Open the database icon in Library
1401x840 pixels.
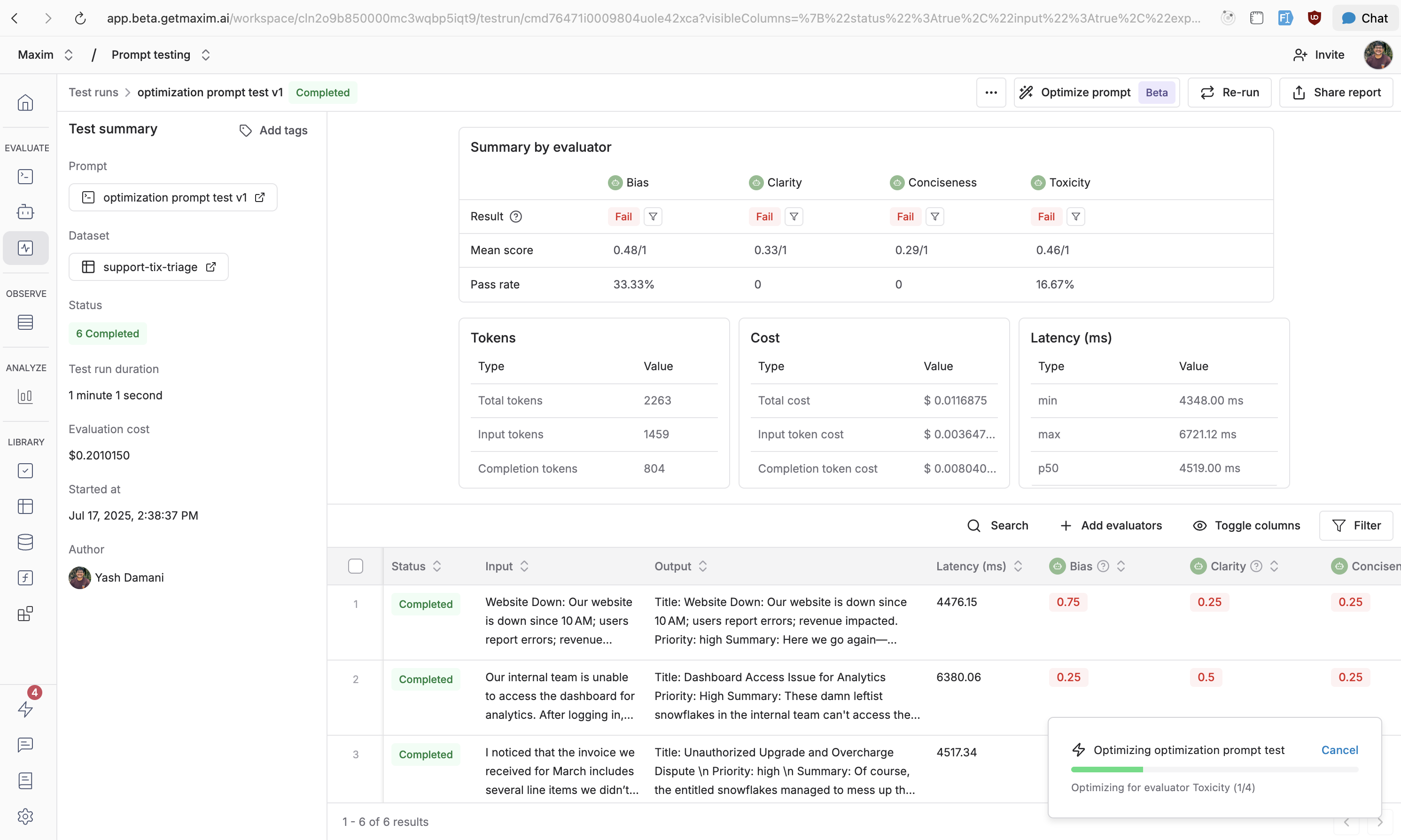tap(25, 542)
